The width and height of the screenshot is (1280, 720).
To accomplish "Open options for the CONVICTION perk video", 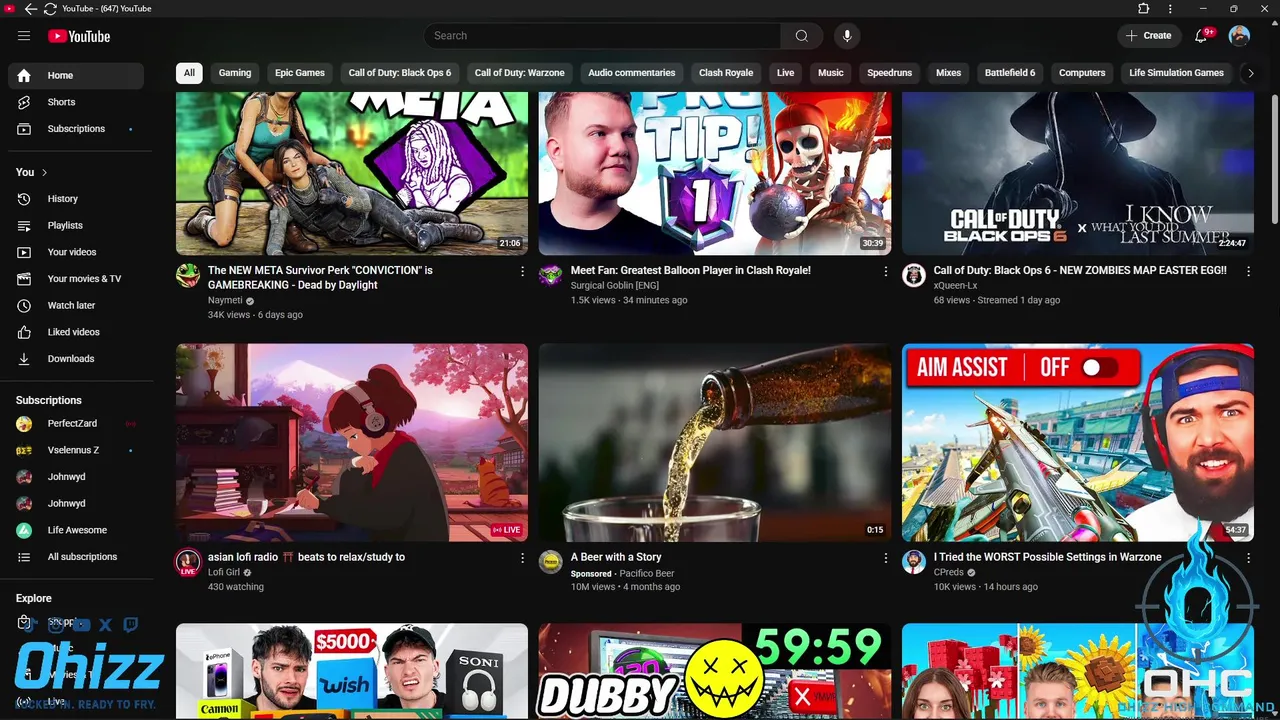I will pos(522,271).
